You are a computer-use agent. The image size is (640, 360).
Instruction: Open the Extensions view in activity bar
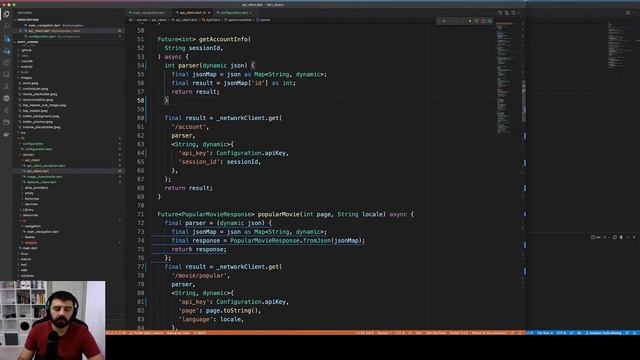7,62
